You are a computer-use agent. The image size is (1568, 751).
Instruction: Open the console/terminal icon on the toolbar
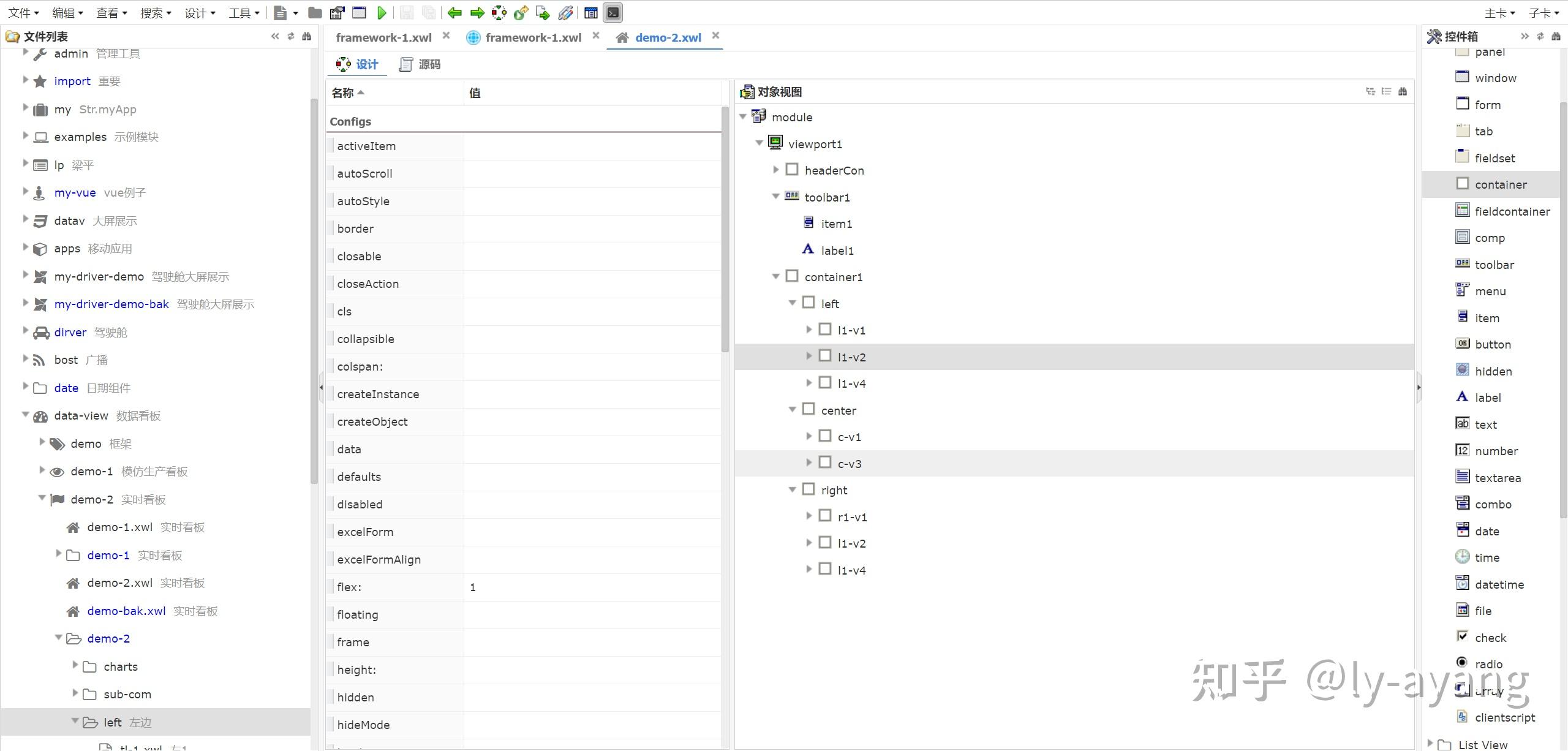tap(612, 12)
